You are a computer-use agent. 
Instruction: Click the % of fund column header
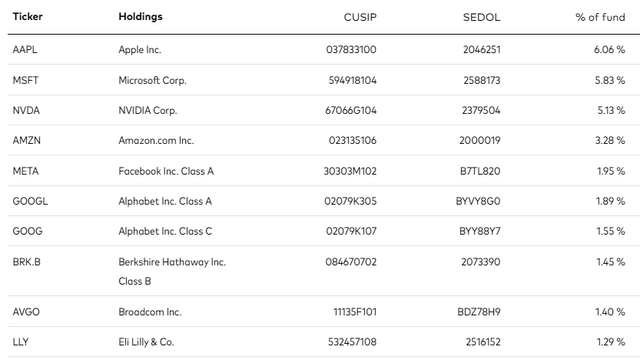click(600, 17)
